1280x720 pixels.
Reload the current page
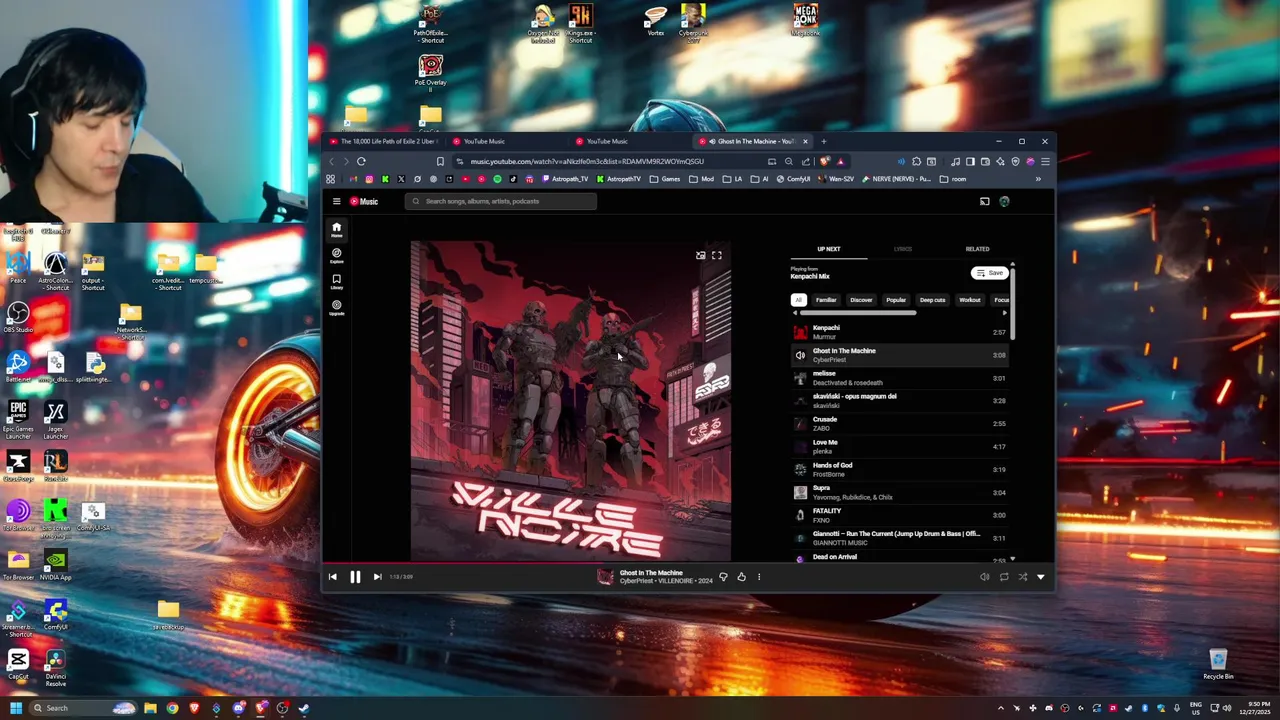361,161
